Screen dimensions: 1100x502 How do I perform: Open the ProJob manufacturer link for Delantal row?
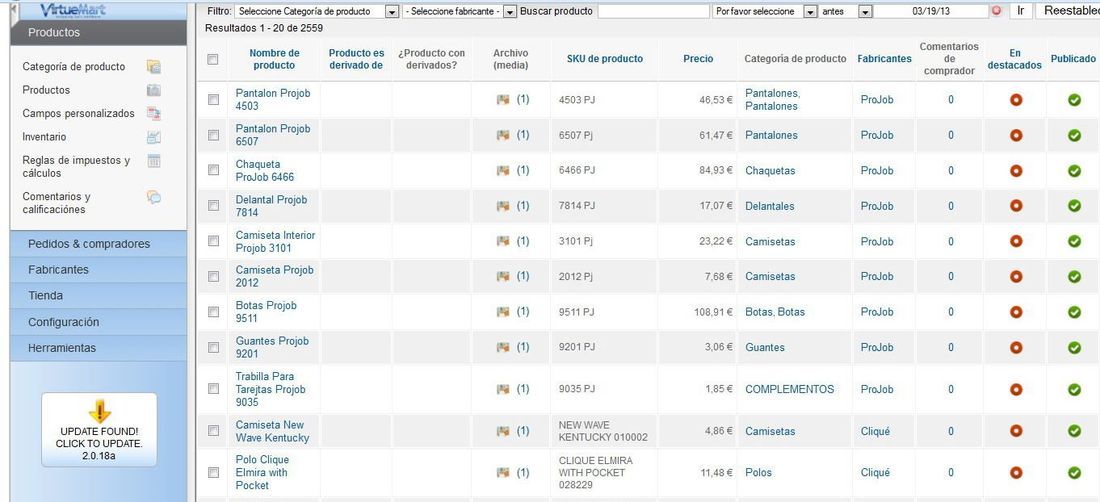pyautogui.click(x=877, y=205)
